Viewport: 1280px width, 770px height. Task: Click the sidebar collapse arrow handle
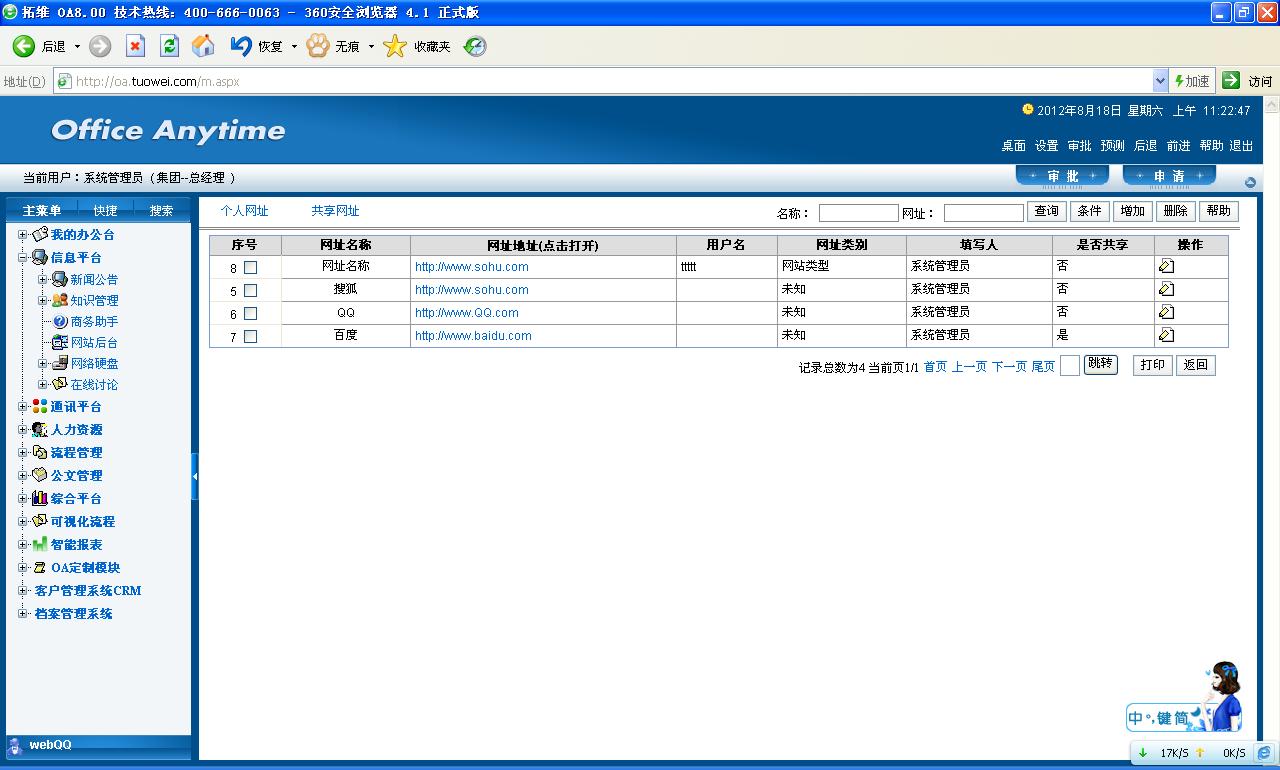(x=195, y=477)
